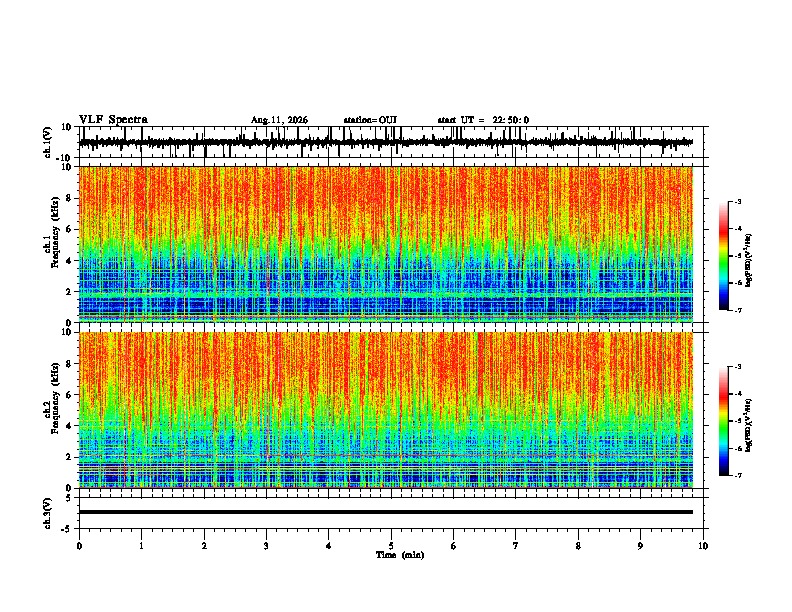The height and width of the screenshot is (612, 792).
Task: Click the ch.3 flat black signal line
Action: point(386,512)
